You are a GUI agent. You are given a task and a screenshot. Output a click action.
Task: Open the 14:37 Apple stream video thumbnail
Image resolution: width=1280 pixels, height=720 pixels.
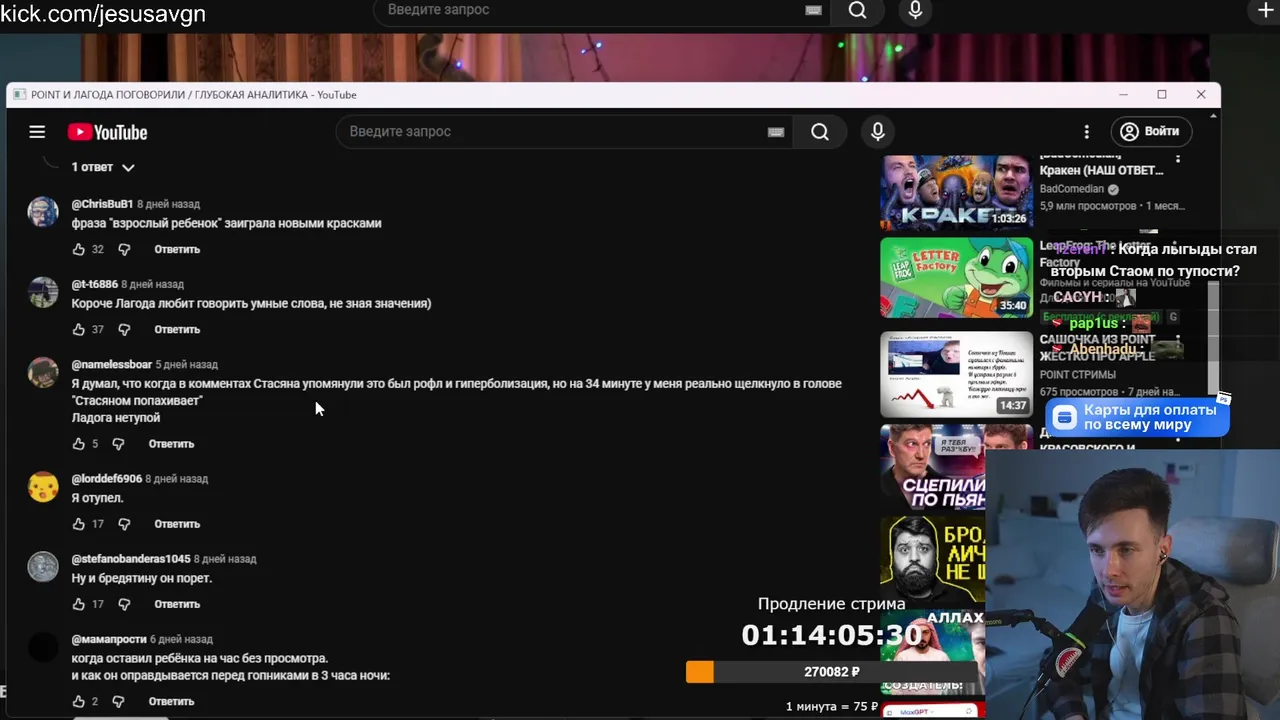pyautogui.click(x=957, y=373)
